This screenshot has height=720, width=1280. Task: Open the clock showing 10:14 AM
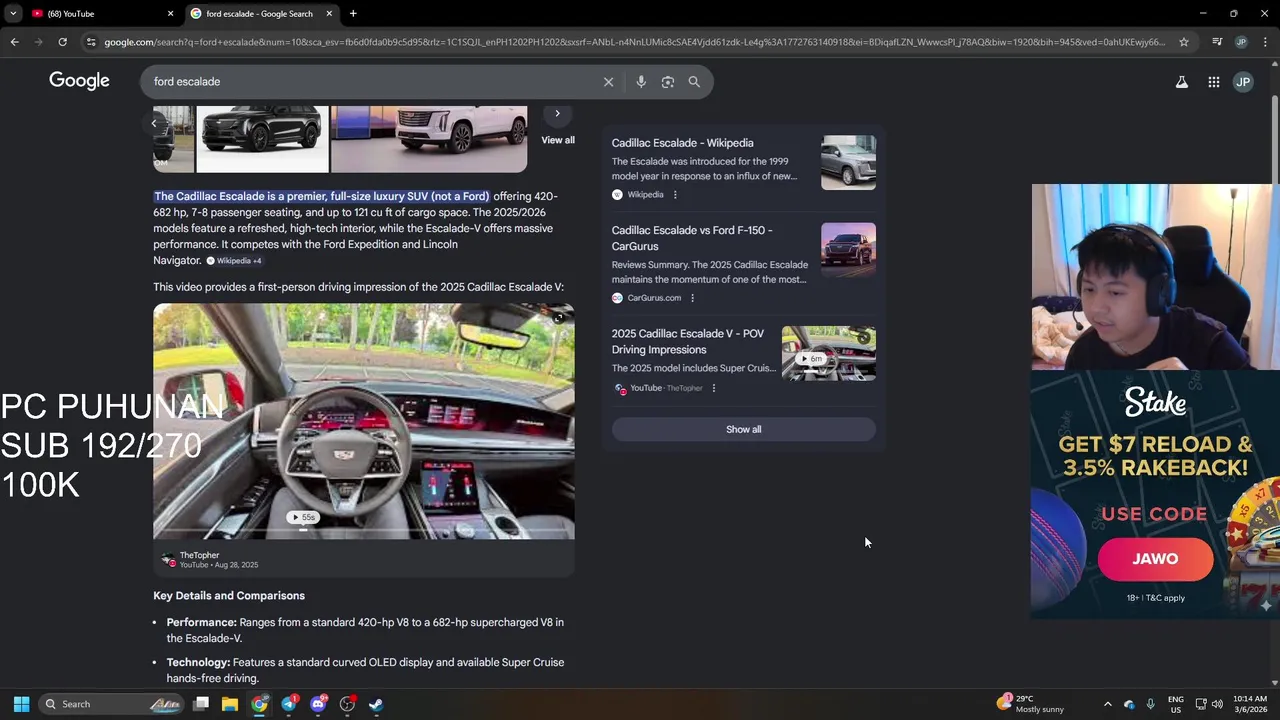point(1250,704)
